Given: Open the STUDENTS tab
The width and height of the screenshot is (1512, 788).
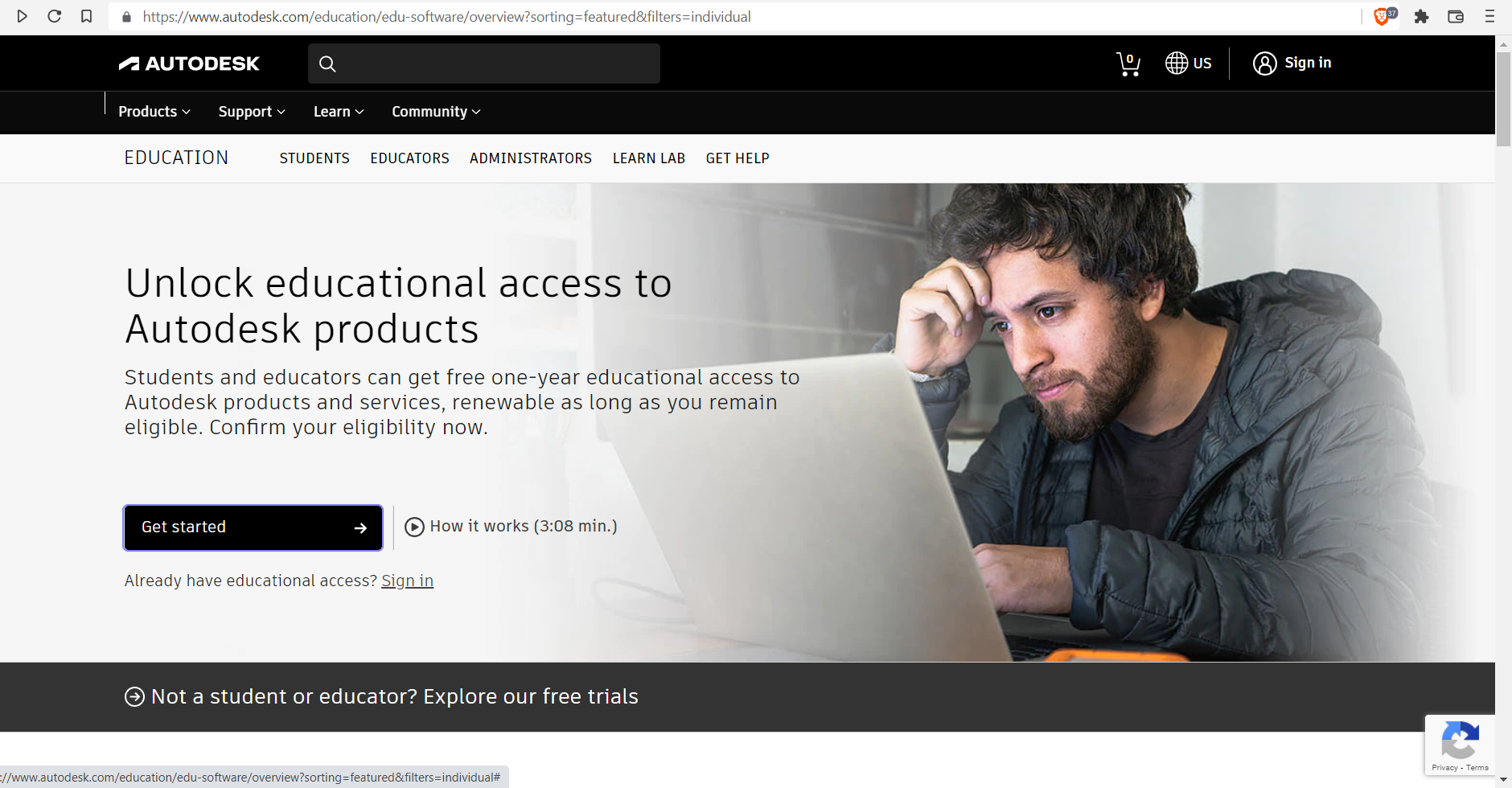Looking at the screenshot, I should [x=314, y=158].
